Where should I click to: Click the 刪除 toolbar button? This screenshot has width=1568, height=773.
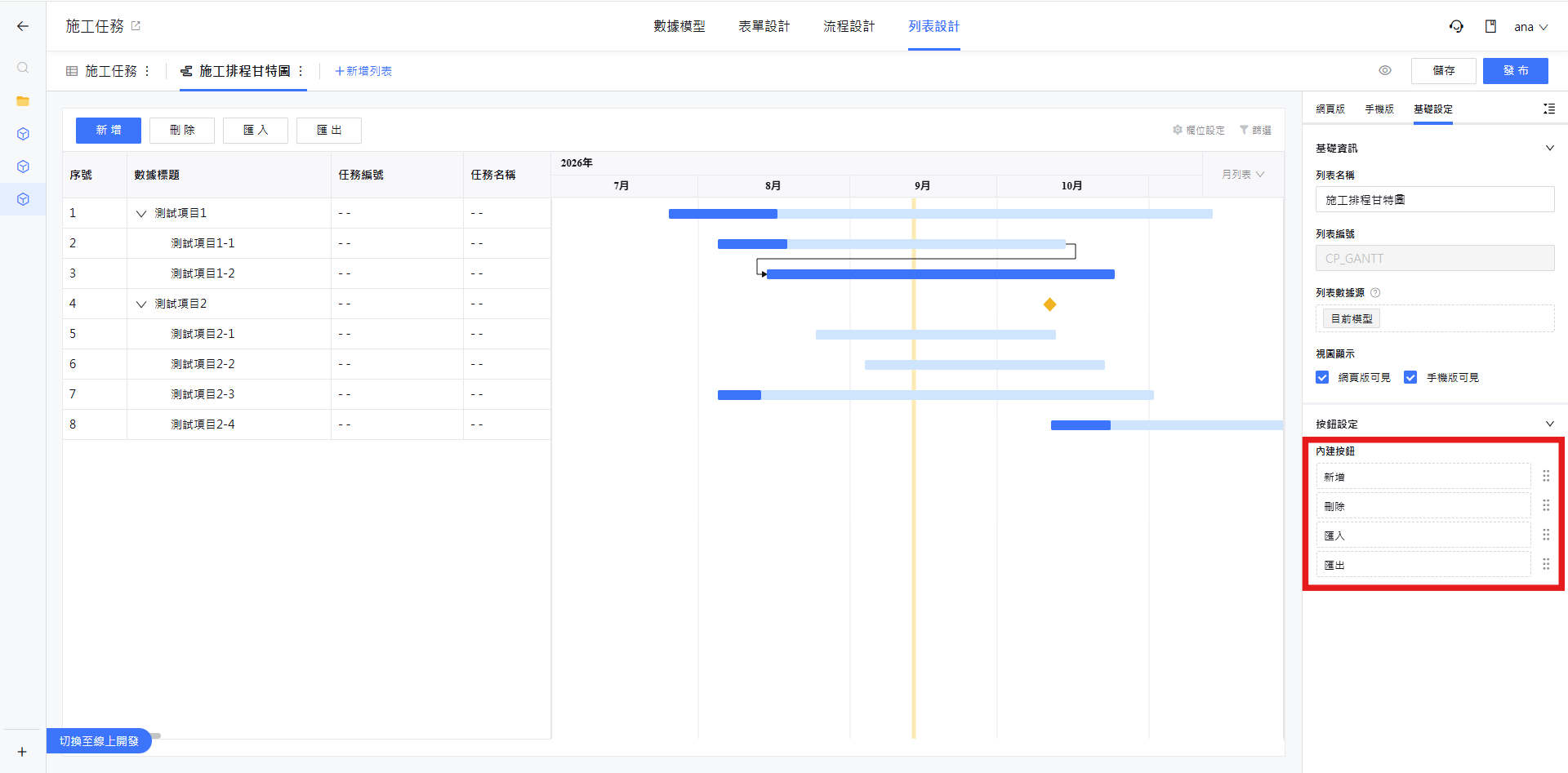point(182,130)
